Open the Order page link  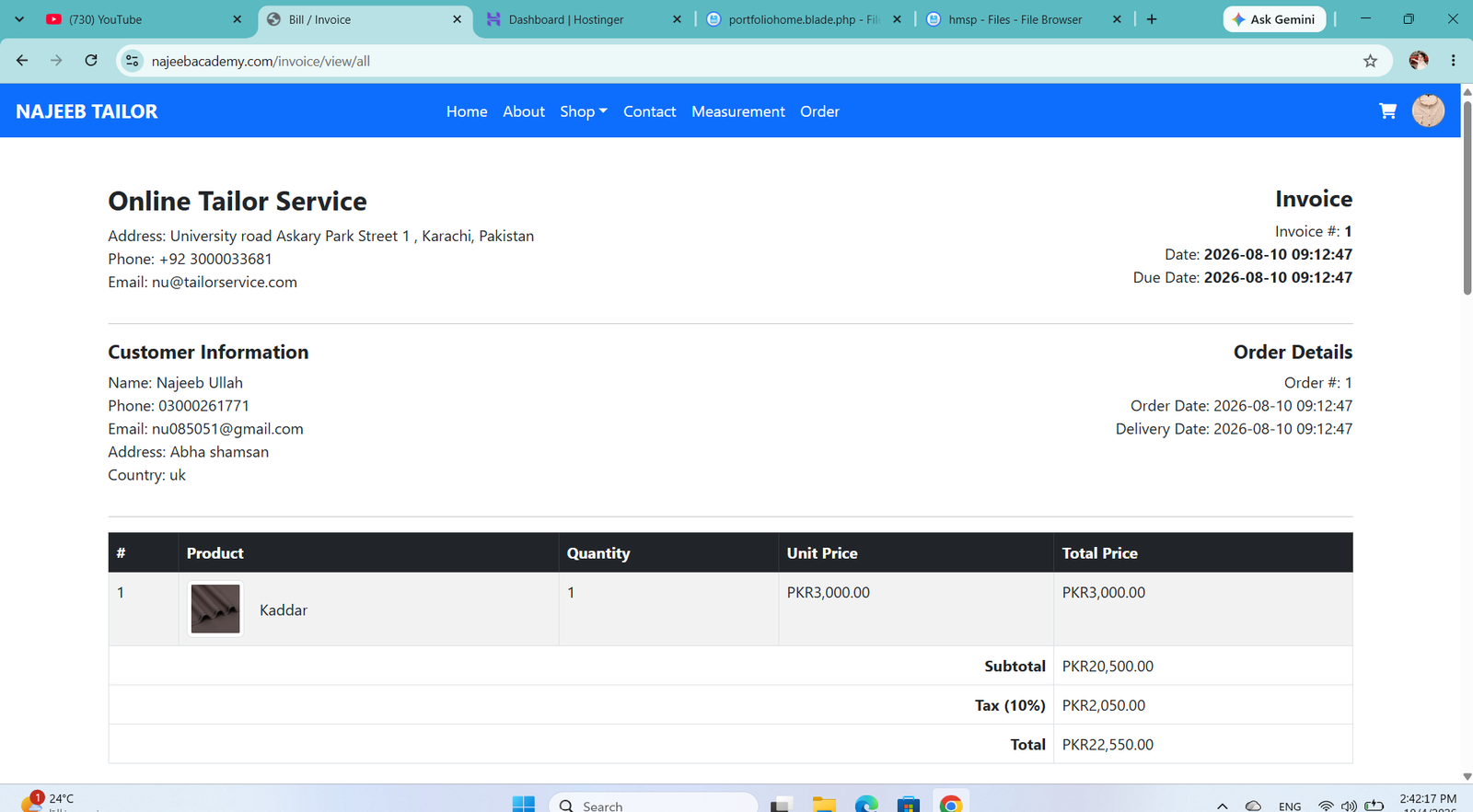tap(819, 111)
